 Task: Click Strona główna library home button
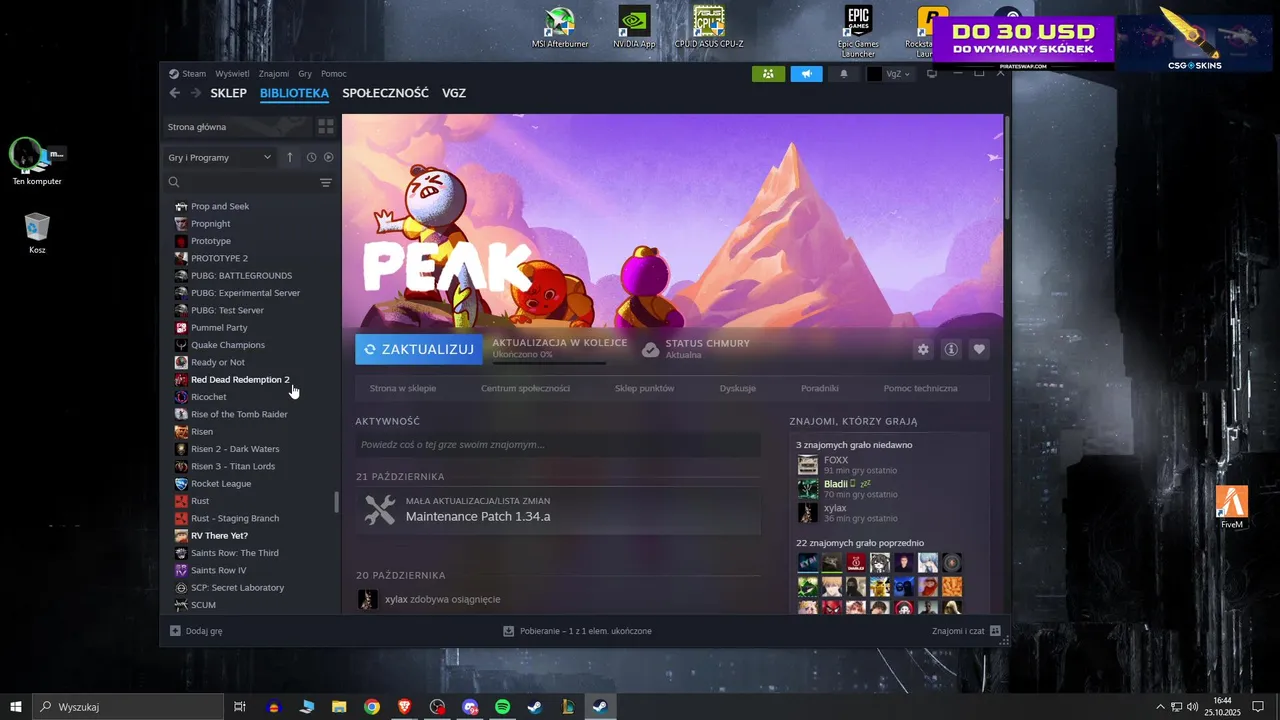coord(237,127)
